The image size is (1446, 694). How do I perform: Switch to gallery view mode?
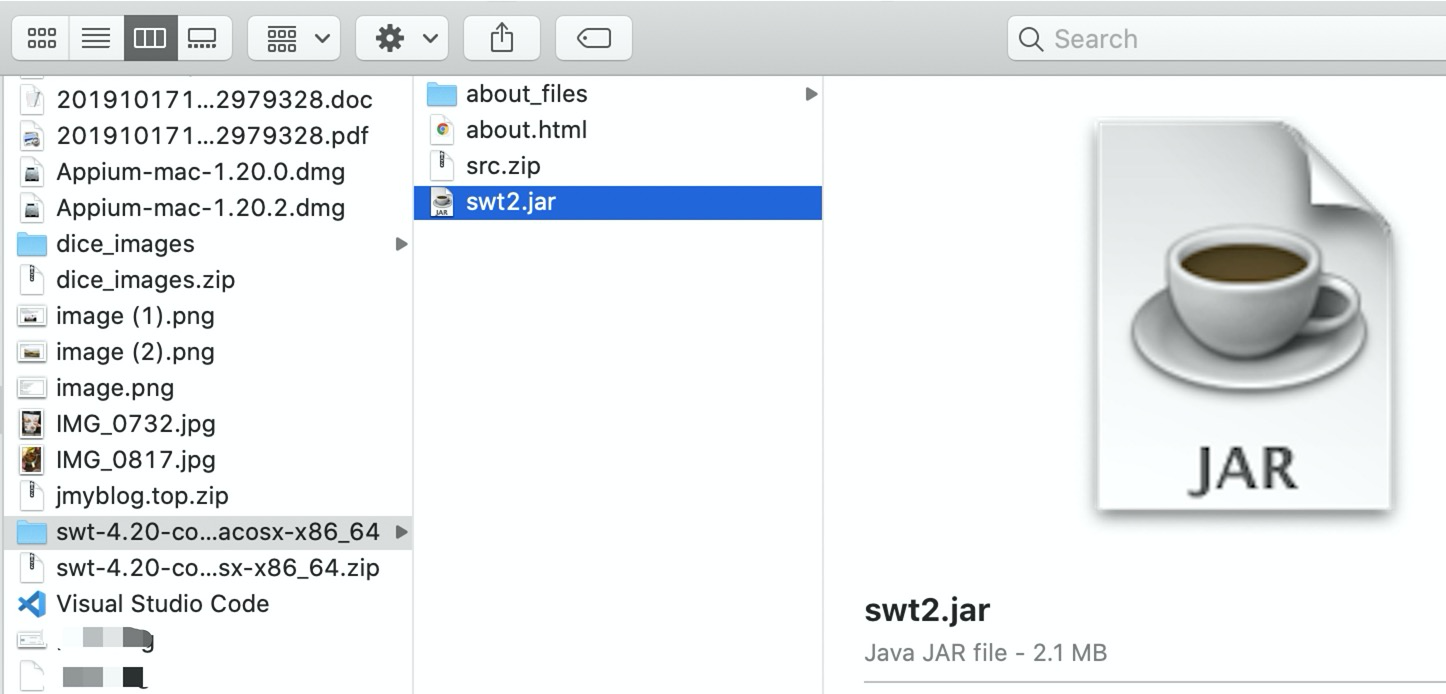(x=203, y=39)
